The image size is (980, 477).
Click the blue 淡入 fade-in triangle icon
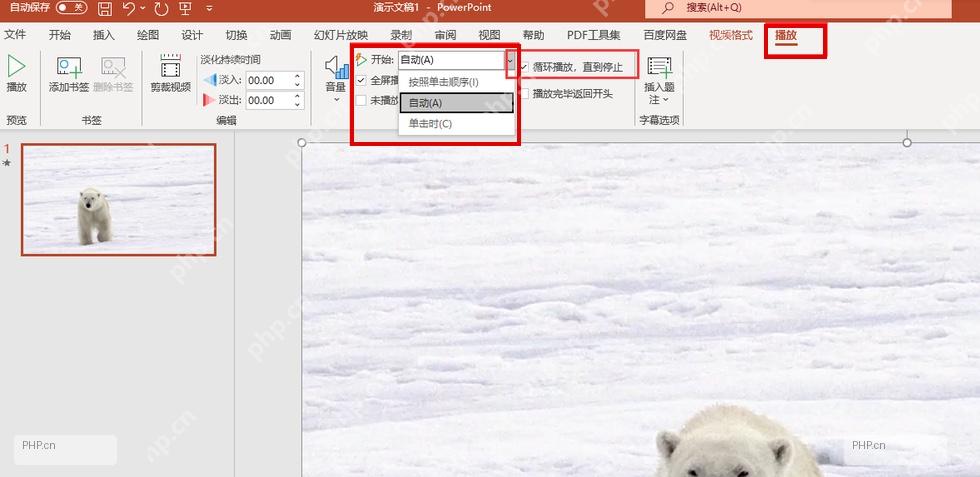click(210, 80)
